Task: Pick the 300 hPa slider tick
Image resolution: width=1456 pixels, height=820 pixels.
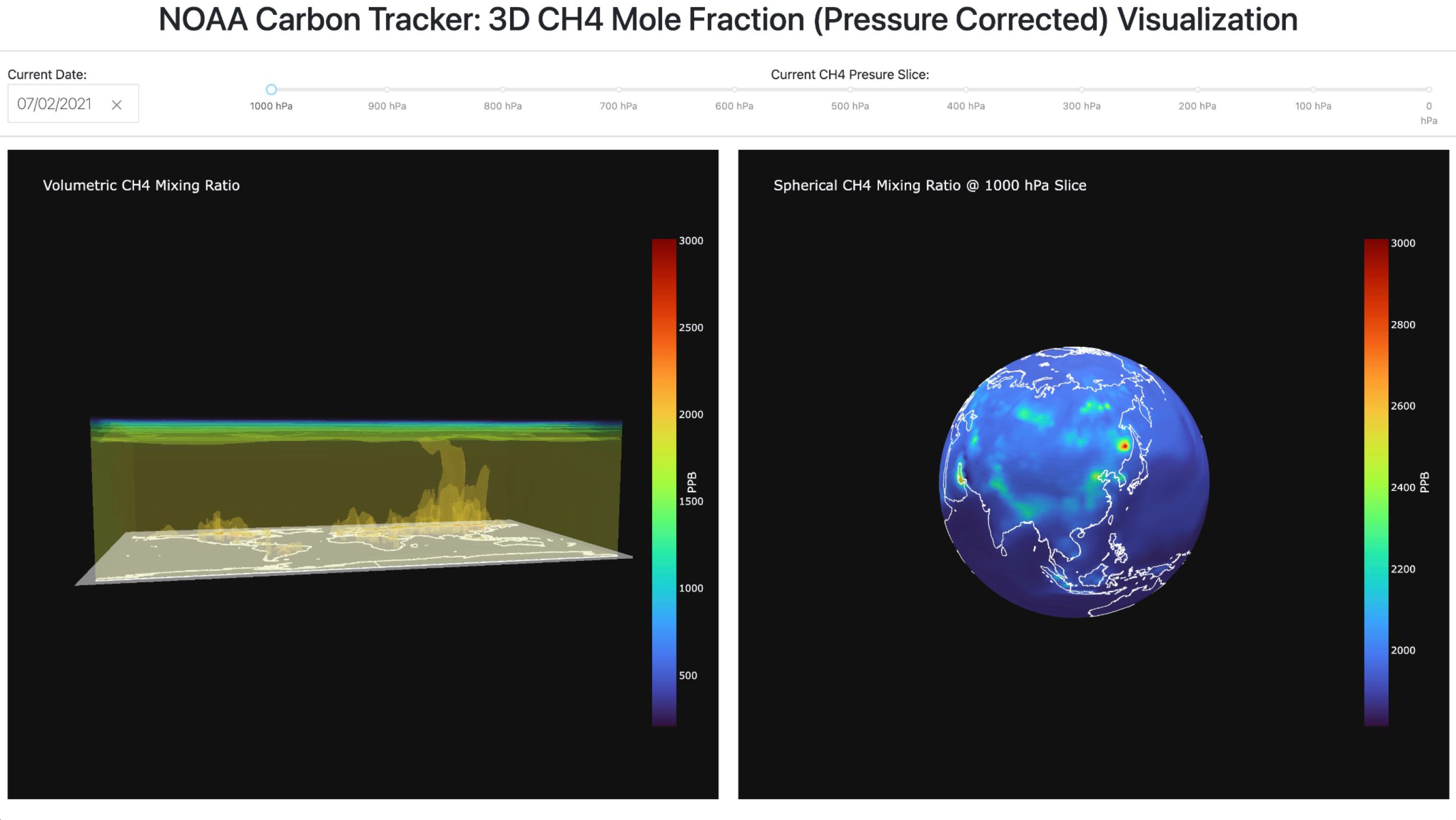Action: point(1082,89)
